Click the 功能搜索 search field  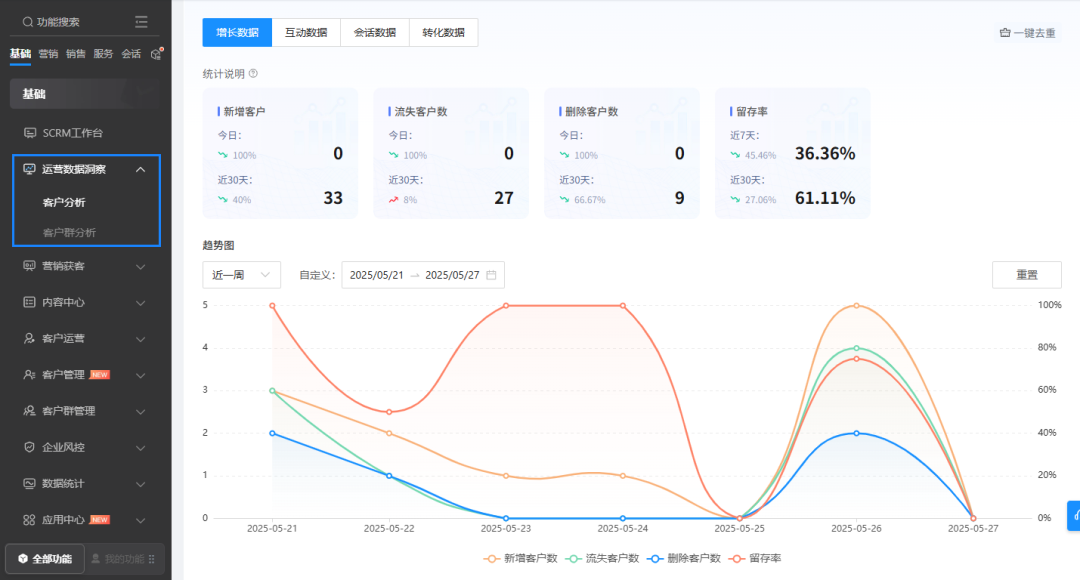[x=58, y=21]
